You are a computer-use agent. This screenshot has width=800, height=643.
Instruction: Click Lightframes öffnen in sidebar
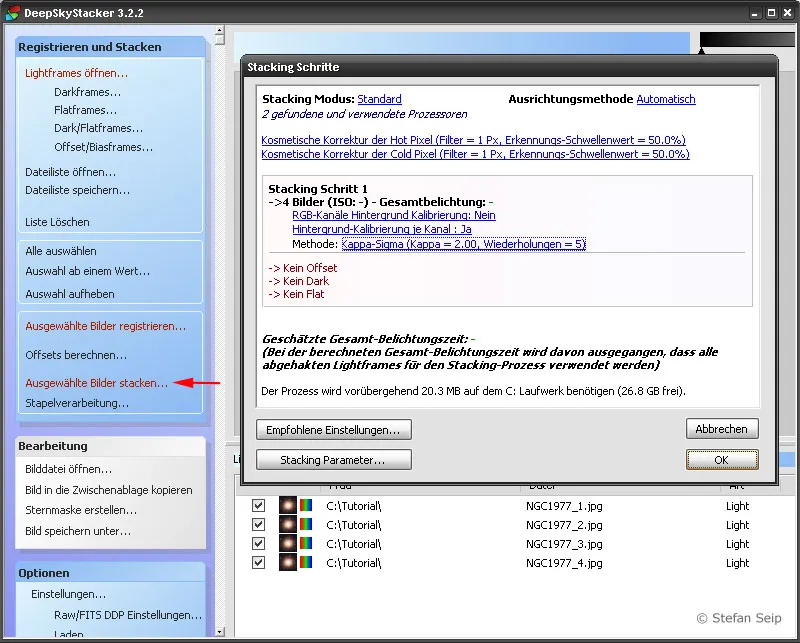pyautogui.click(x=77, y=73)
